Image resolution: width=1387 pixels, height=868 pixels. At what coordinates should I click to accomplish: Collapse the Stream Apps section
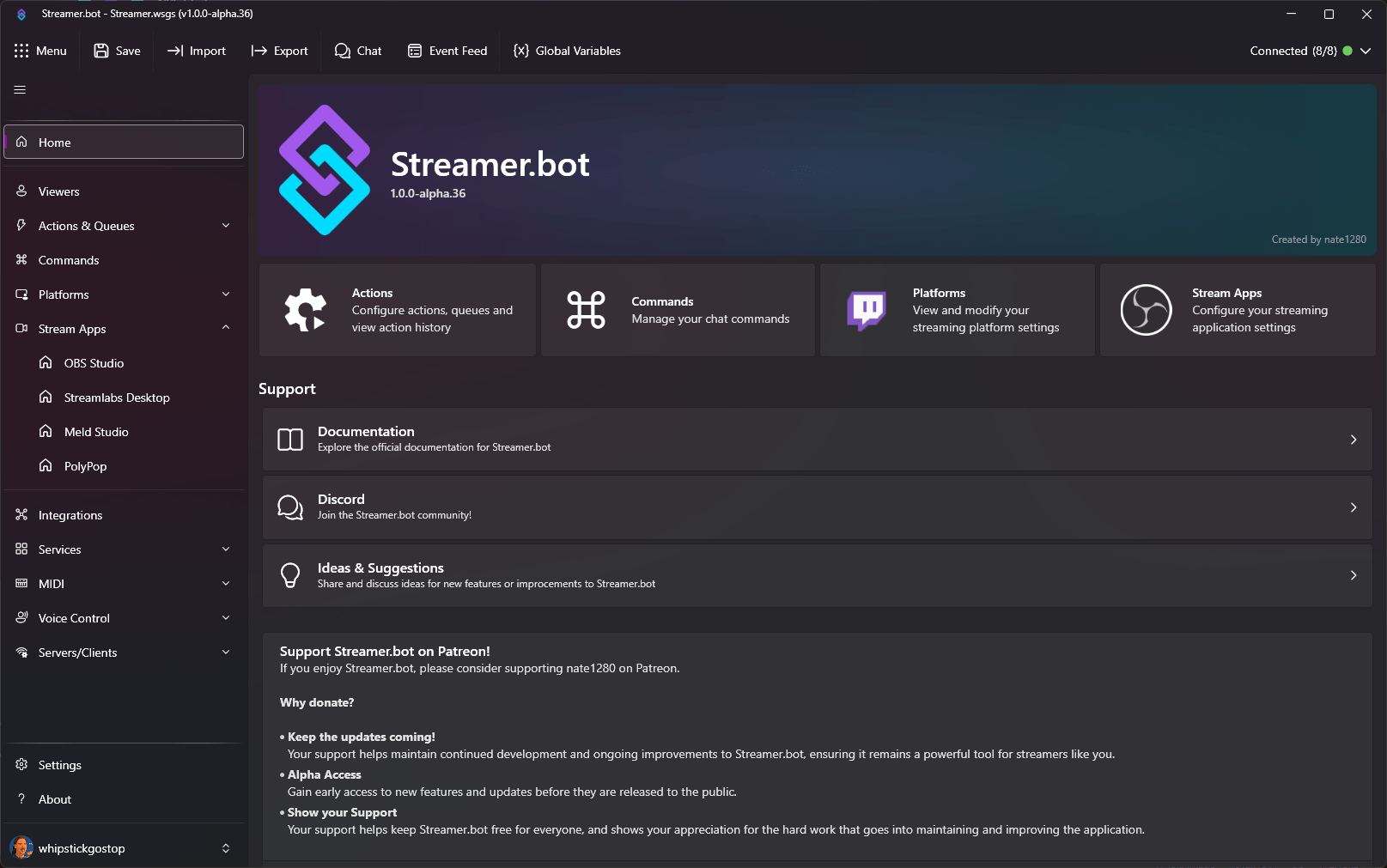pyautogui.click(x=225, y=328)
